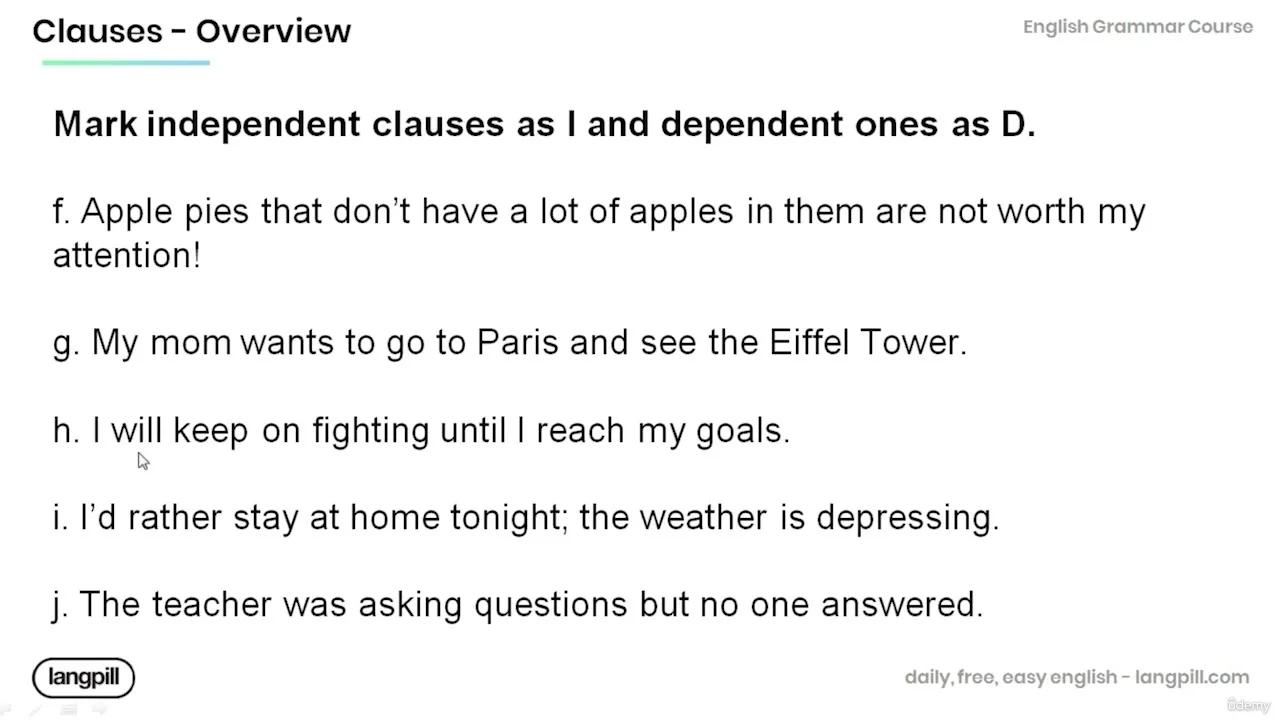Click the 'Mark independent clauses' instruction heading
The image size is (1280, 720).
[544, 124]
